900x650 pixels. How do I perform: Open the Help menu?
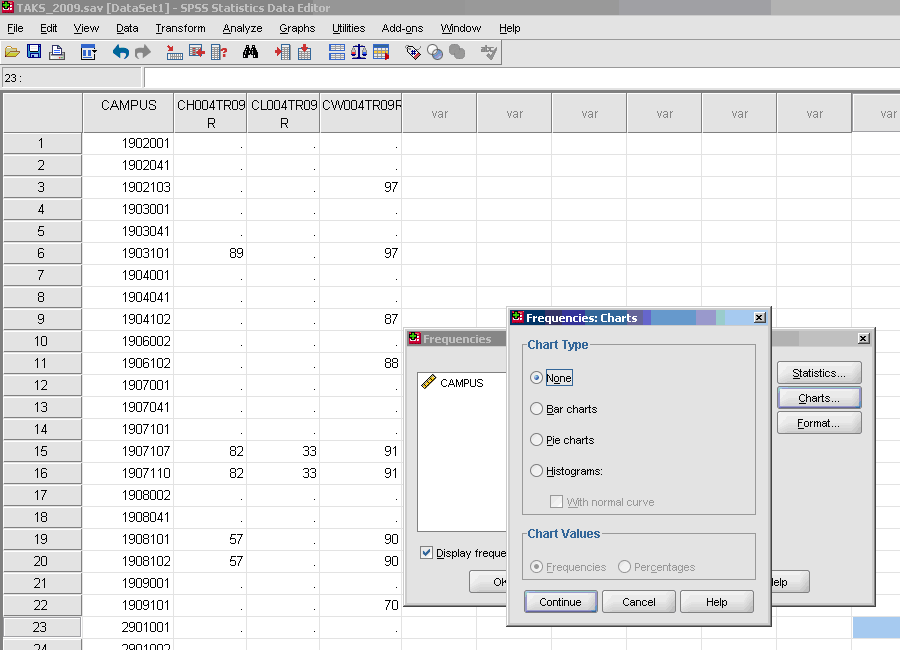tap(509, 28)
